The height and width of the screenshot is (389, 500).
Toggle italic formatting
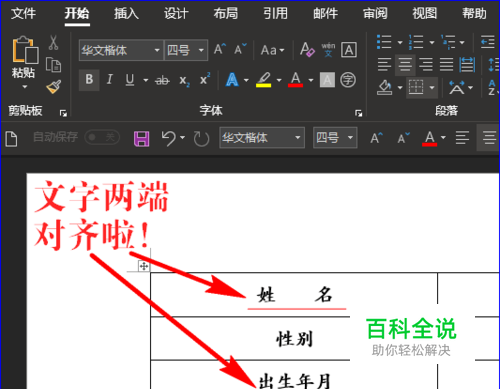pos(109,80)
